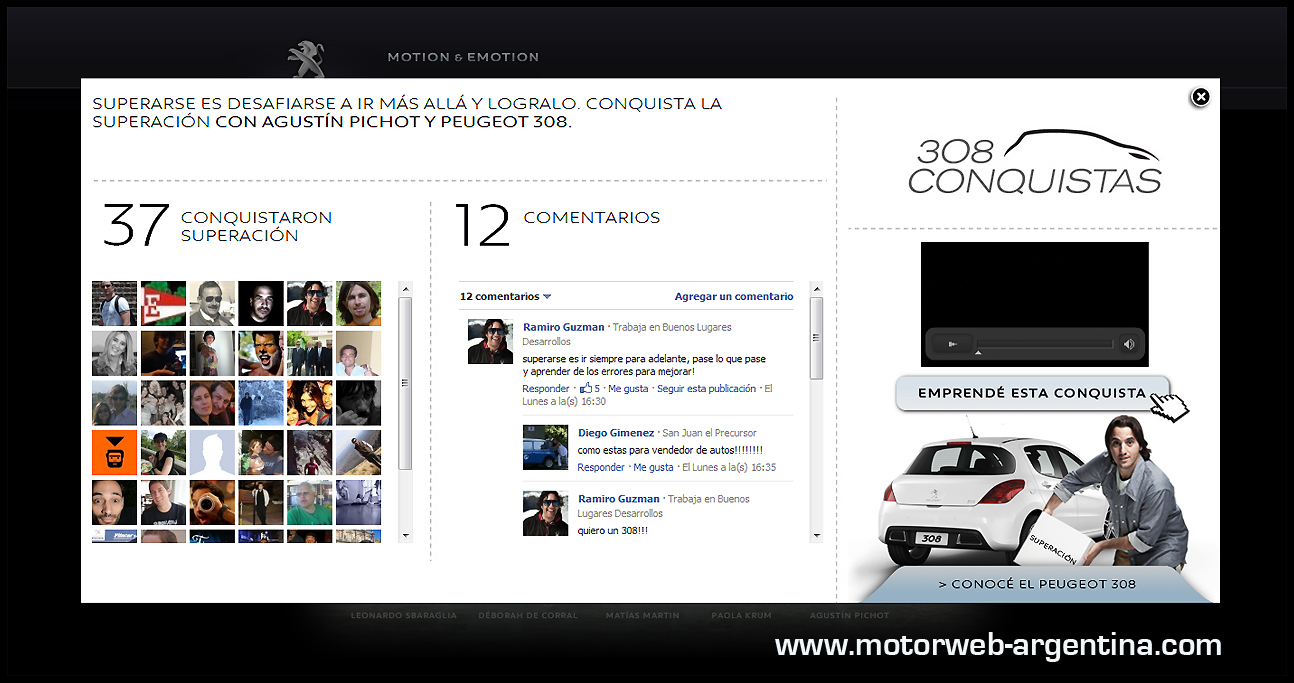Click the video progress slider track
The image size is (1294, 683).
1044,344
